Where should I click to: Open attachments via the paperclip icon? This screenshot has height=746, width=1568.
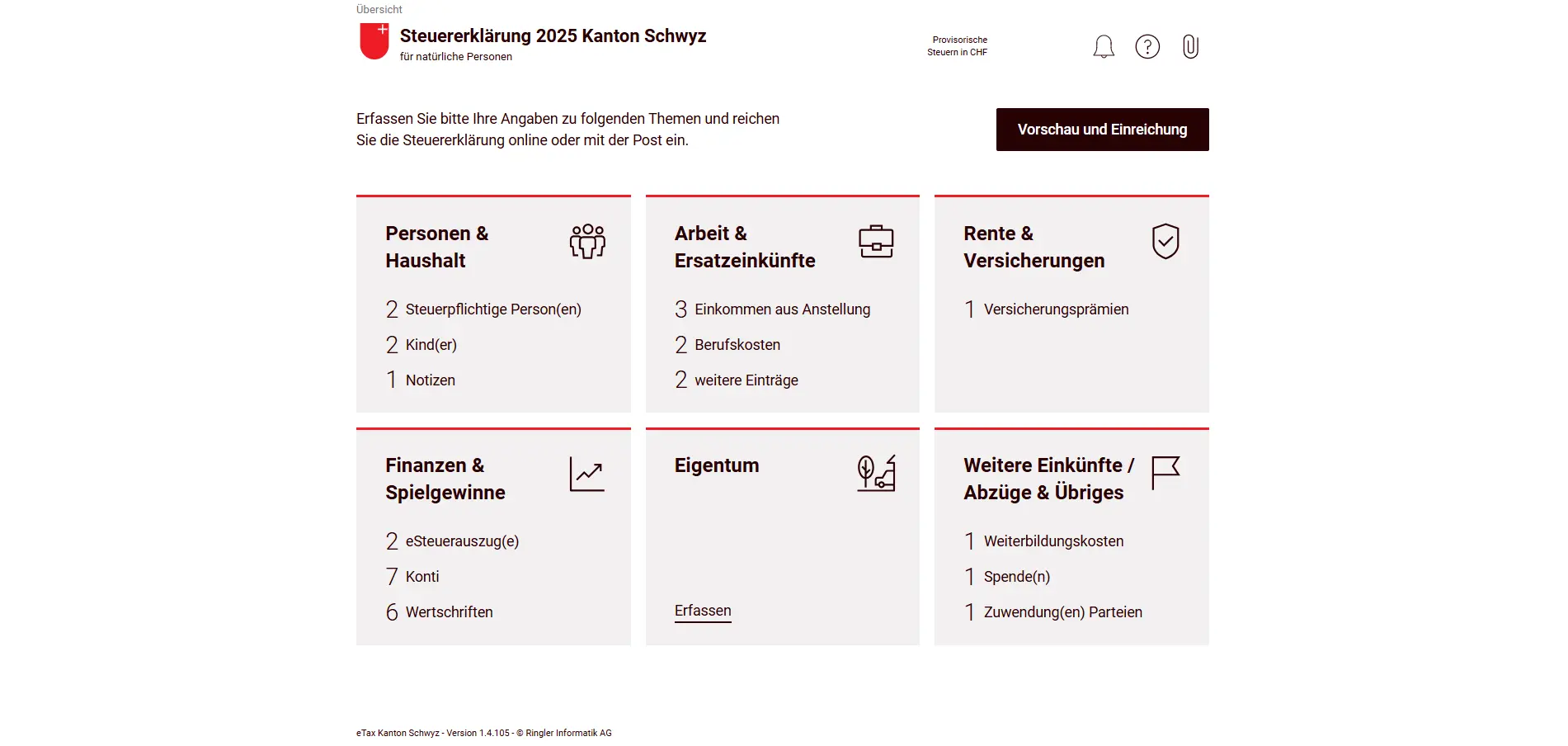1190,46
